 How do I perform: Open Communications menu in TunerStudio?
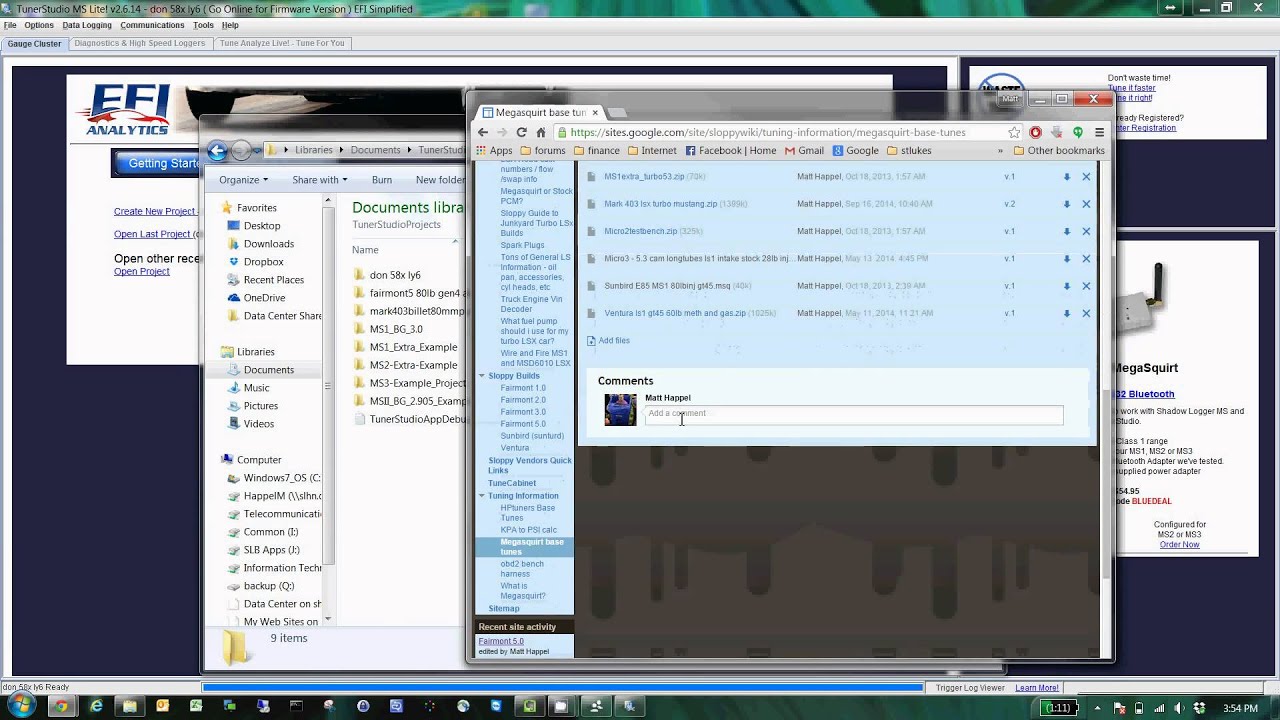pos(153,25)
